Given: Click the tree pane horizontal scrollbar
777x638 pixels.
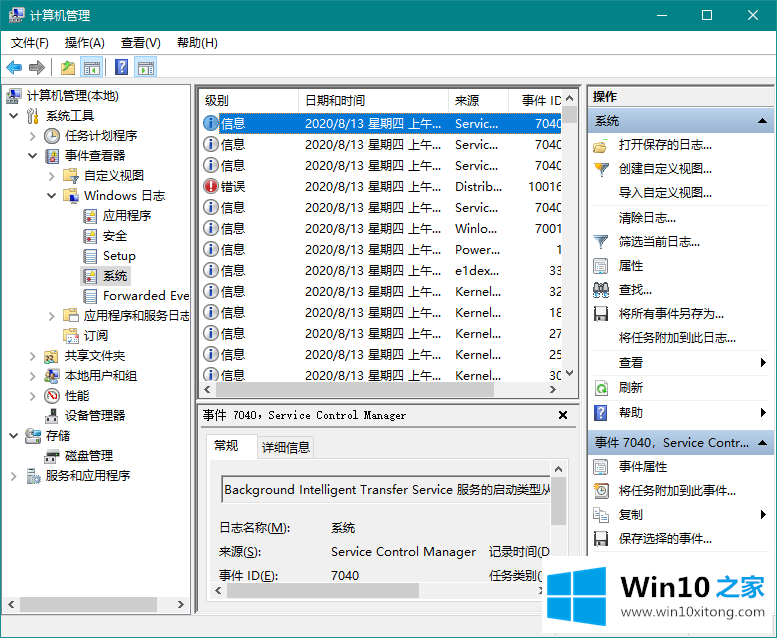Looking at the screenshot, I should click(89, 604).
